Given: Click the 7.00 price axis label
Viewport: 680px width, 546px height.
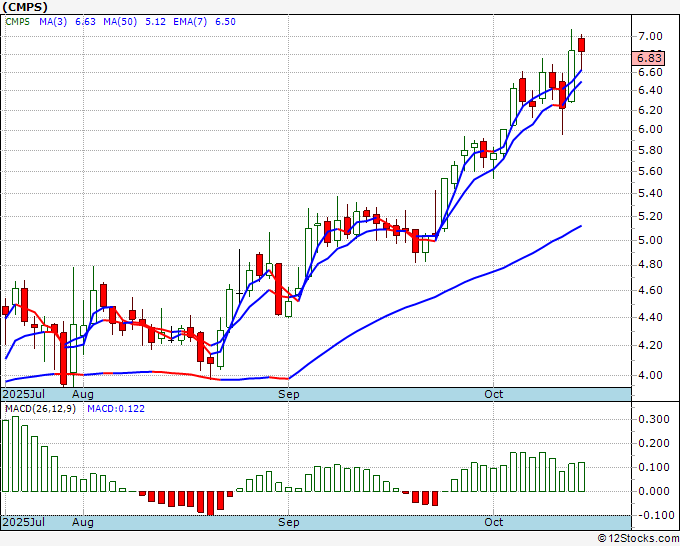Looking at the screenshot, I should [650, 36].
